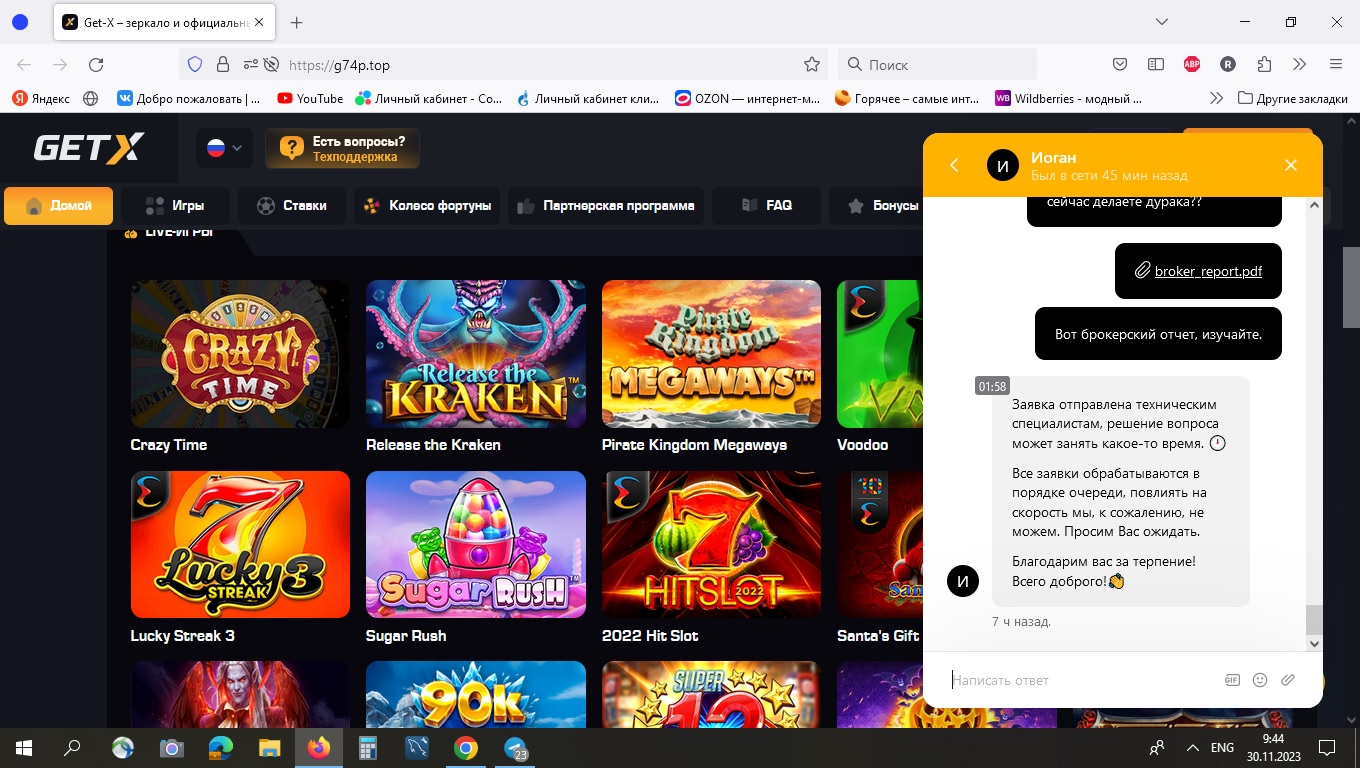Click the GETX logo
This screenshot has height=768, width=1360.
(89, 148)
